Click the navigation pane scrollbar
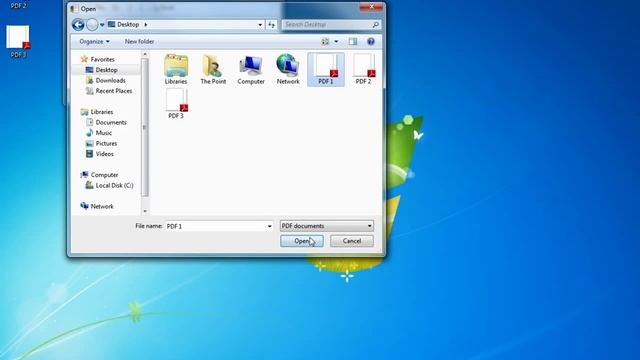This screenshot has height=360, width=640. (x=144, y=127)
